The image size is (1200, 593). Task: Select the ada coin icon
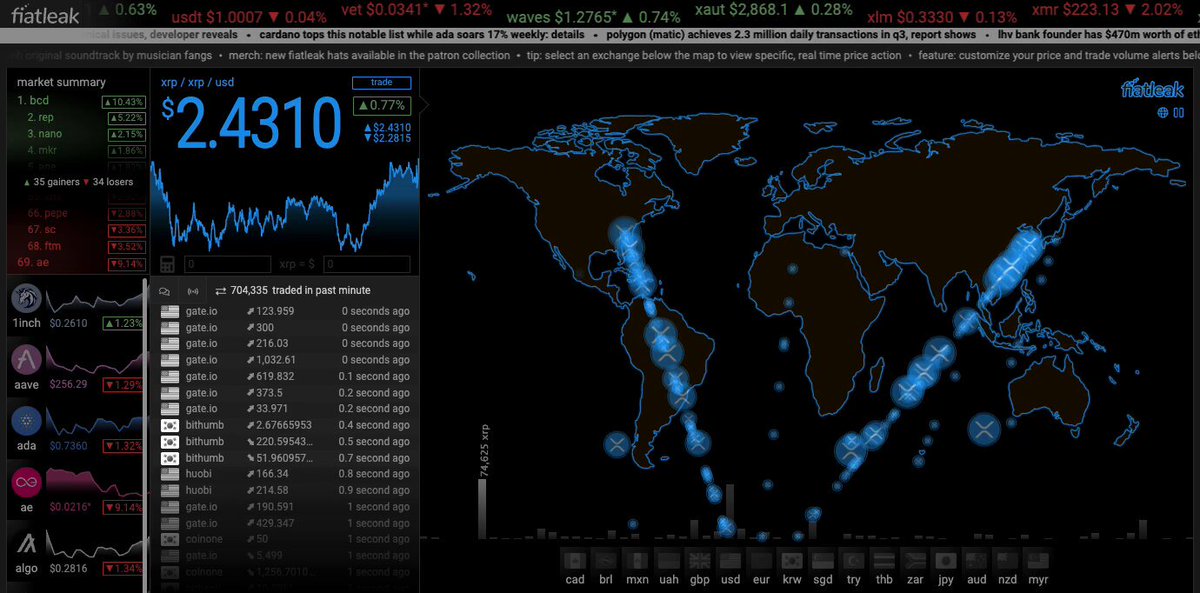click(x=26, y=422)
